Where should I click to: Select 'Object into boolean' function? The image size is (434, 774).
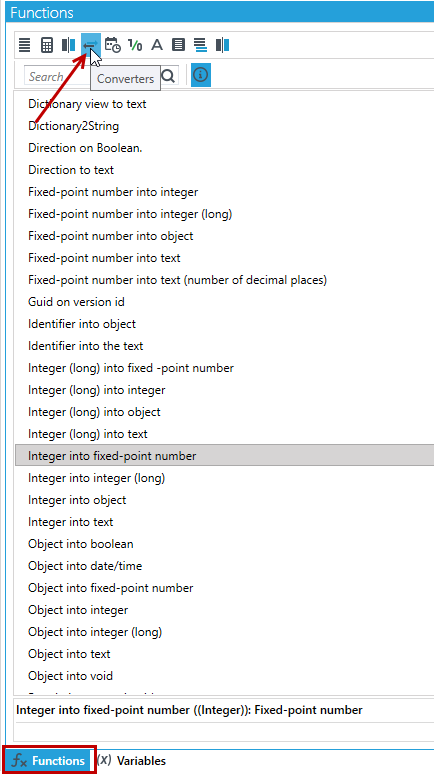(80, 544)
